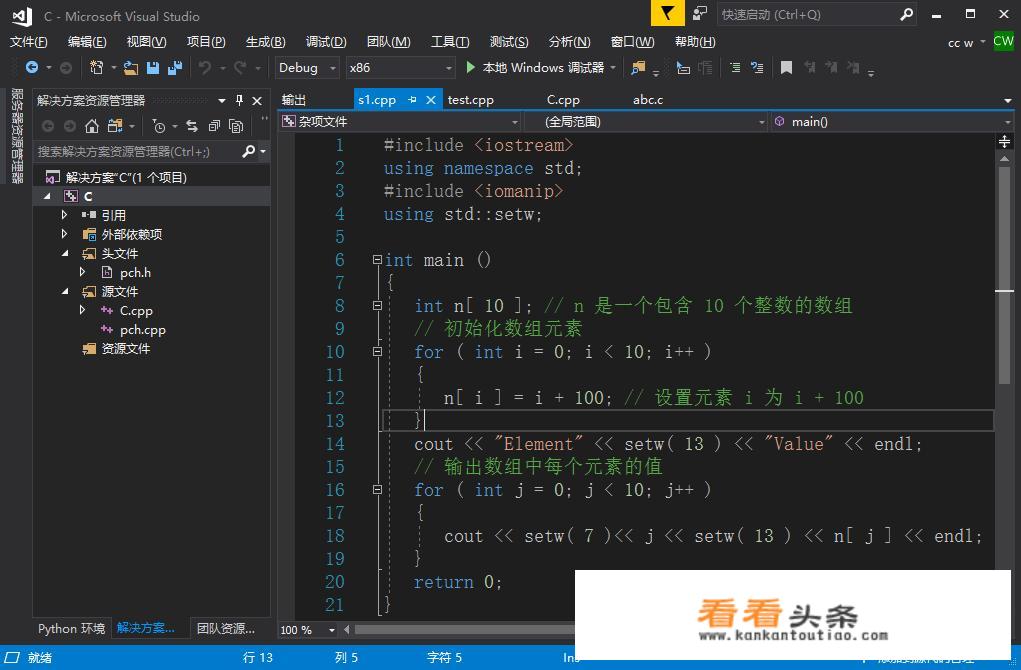Switch to the 输出 output tab

294,100
